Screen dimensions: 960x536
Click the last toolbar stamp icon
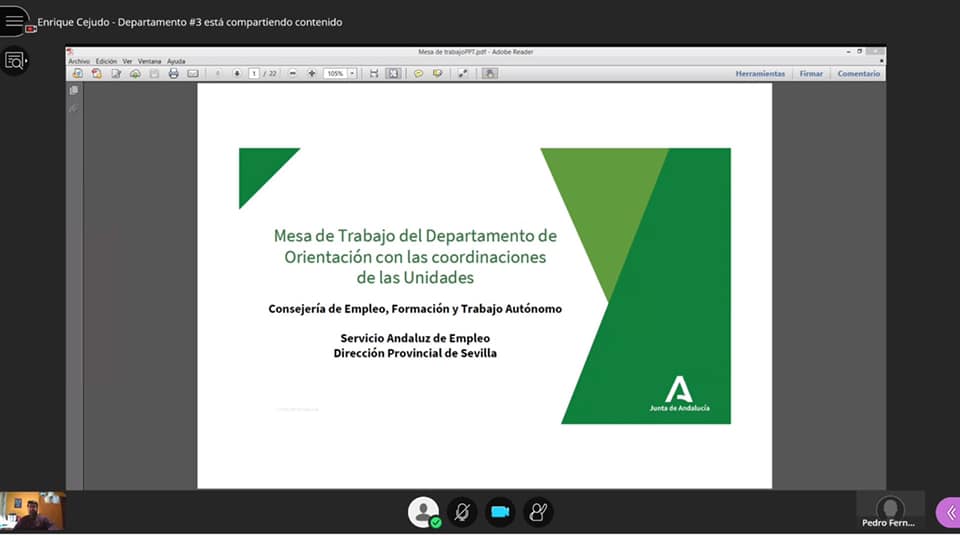pos(489,74)
